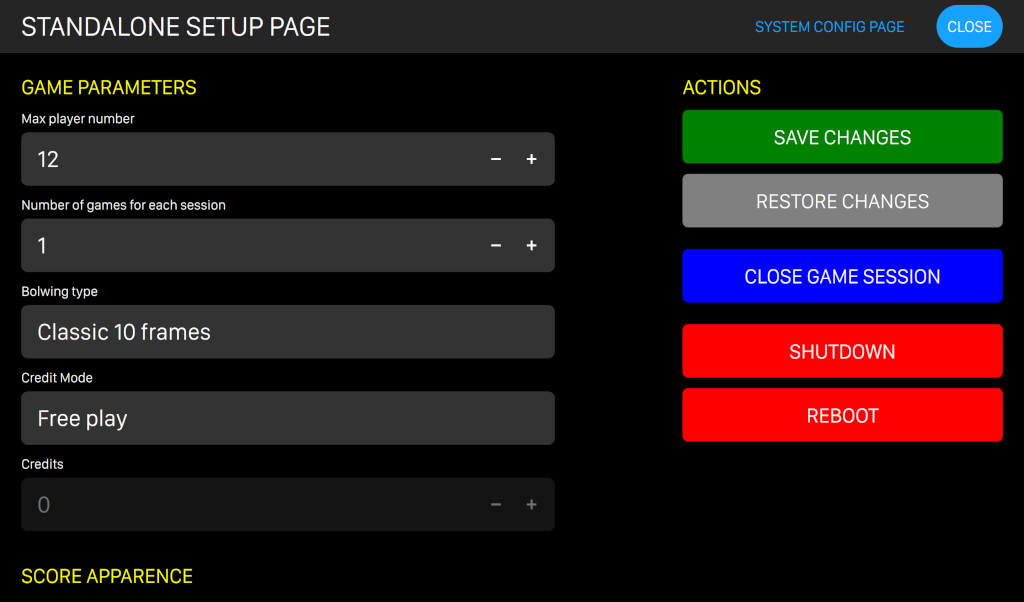The height and width of the screenshot is (602, 1024).
Task: Click Close Game Session button
Action: coord(842,277)
